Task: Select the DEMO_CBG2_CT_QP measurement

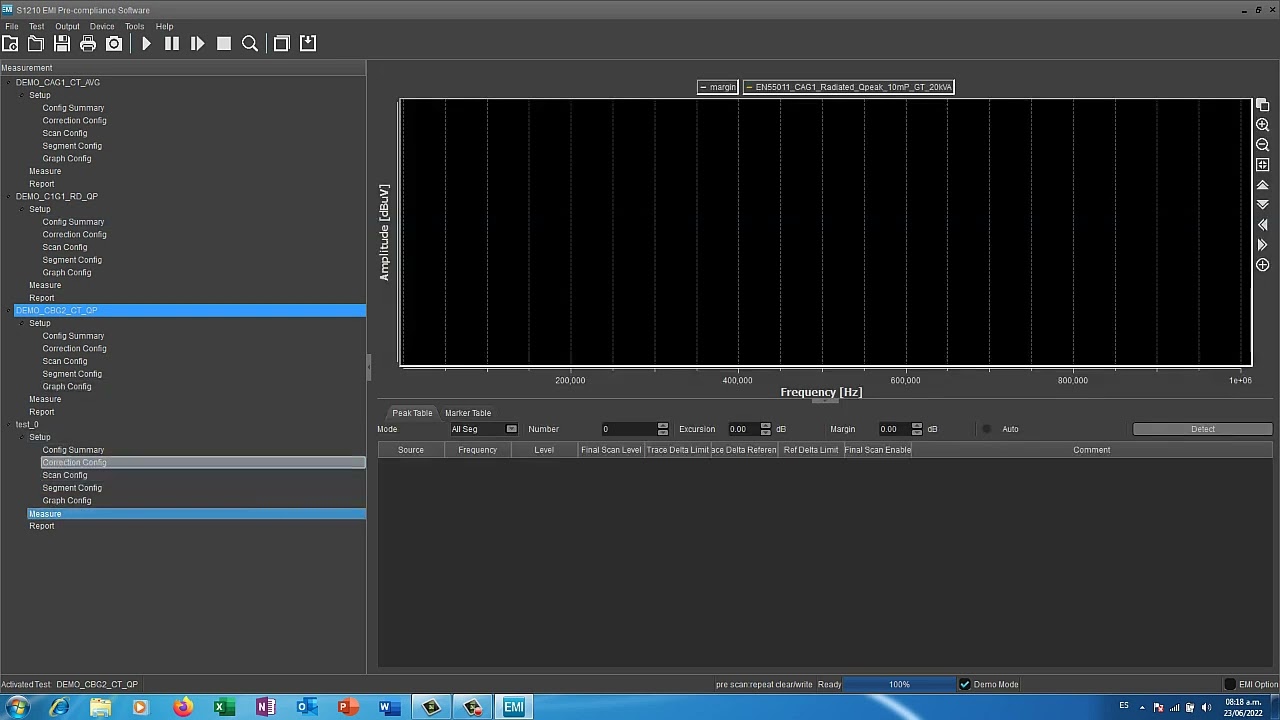Action: [x=190, y=310]
